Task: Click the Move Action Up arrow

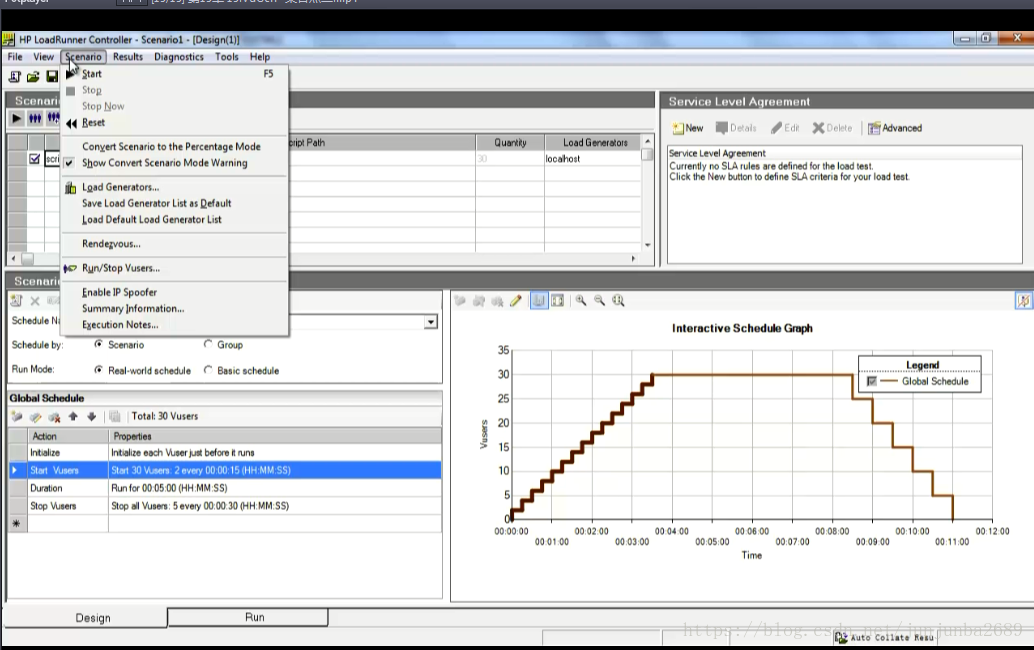Action: pos(73,416)
